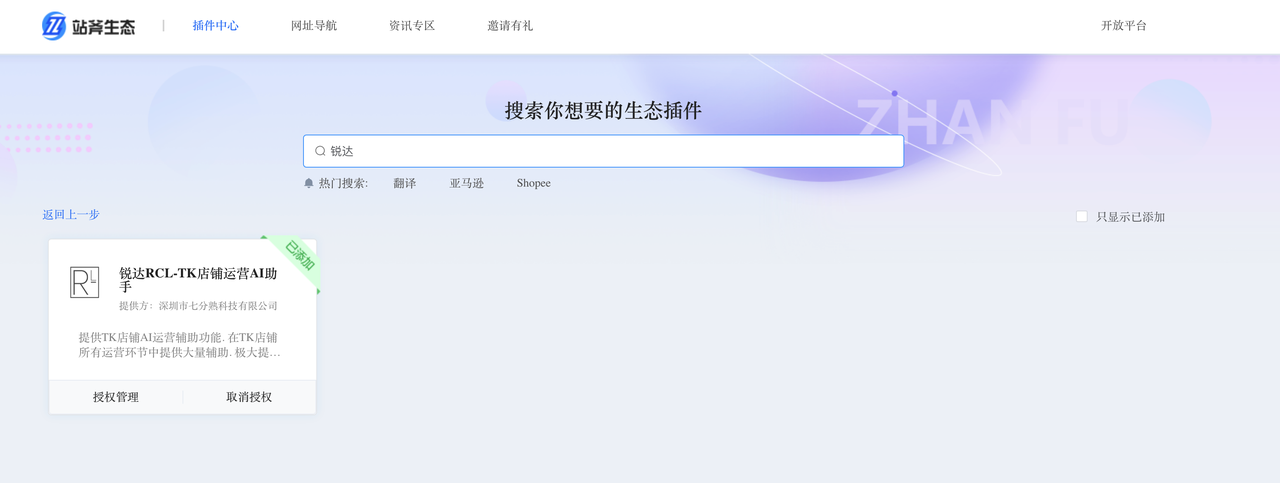Go to 网址导航 in top navigation
1280x483 pixels.
[x=314, y=26]
